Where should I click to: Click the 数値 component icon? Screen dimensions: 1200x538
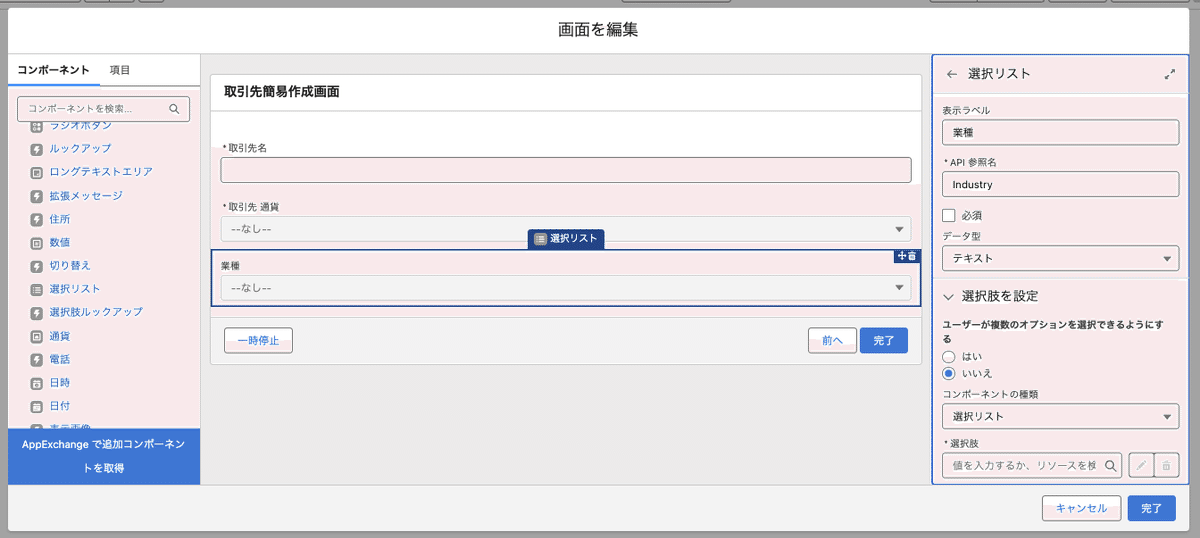pos(36,242)
